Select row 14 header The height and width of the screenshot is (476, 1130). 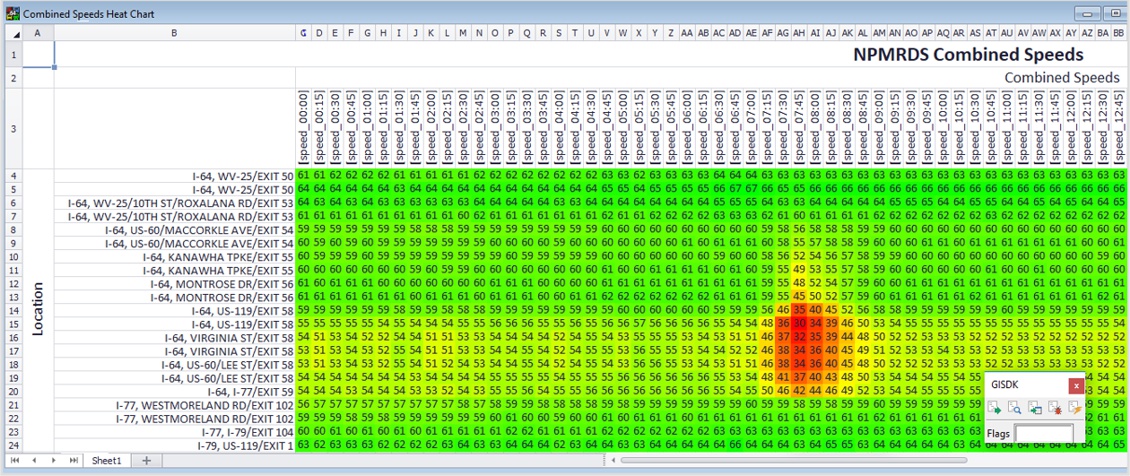pyautogui.click(x=15, y=310)
